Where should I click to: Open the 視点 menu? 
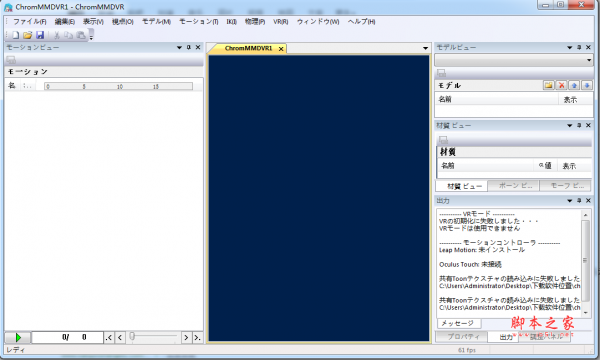[122, 22]
